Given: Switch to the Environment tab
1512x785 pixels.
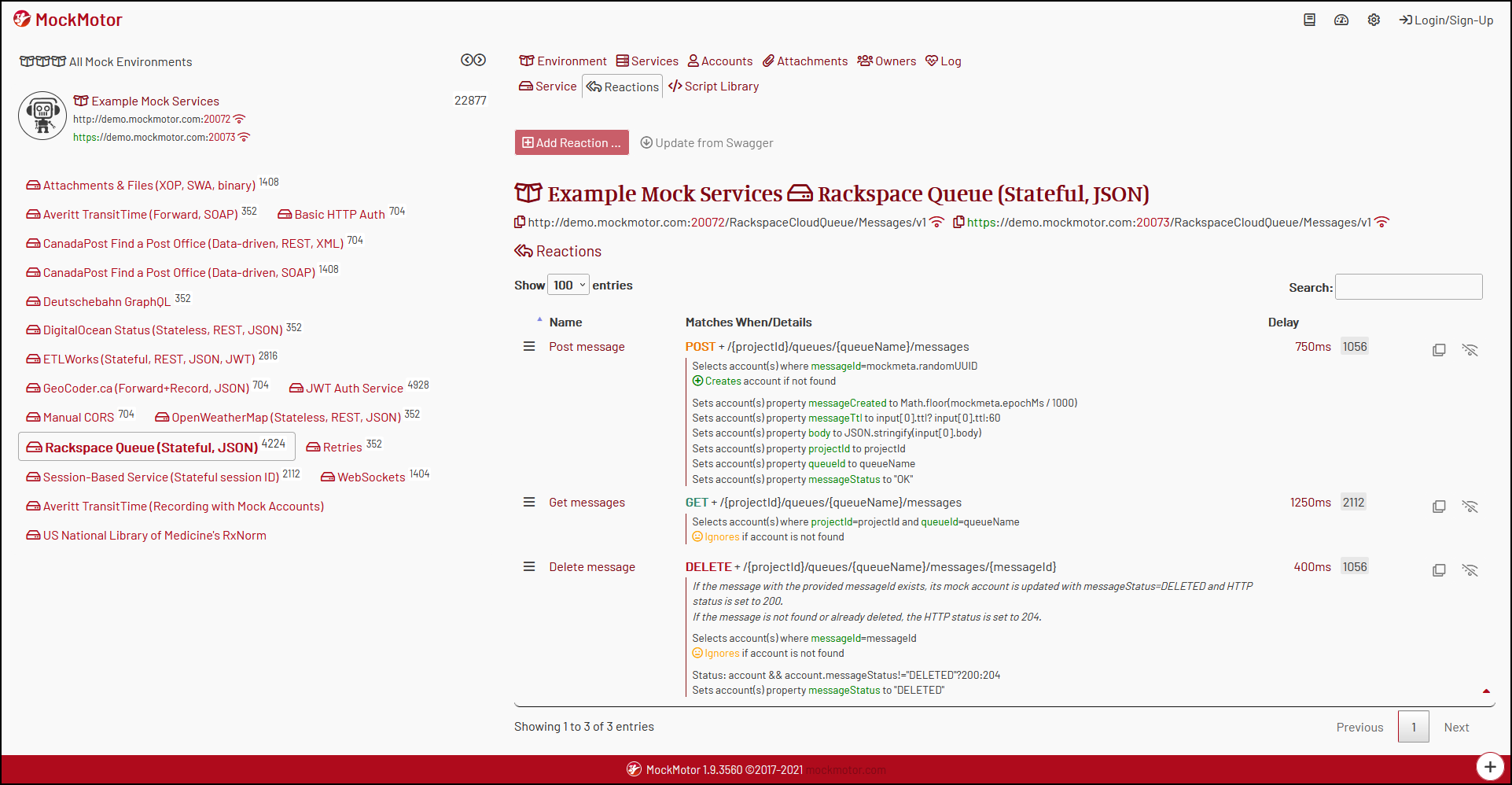Looking at the screenshot, I should point(563,61).
